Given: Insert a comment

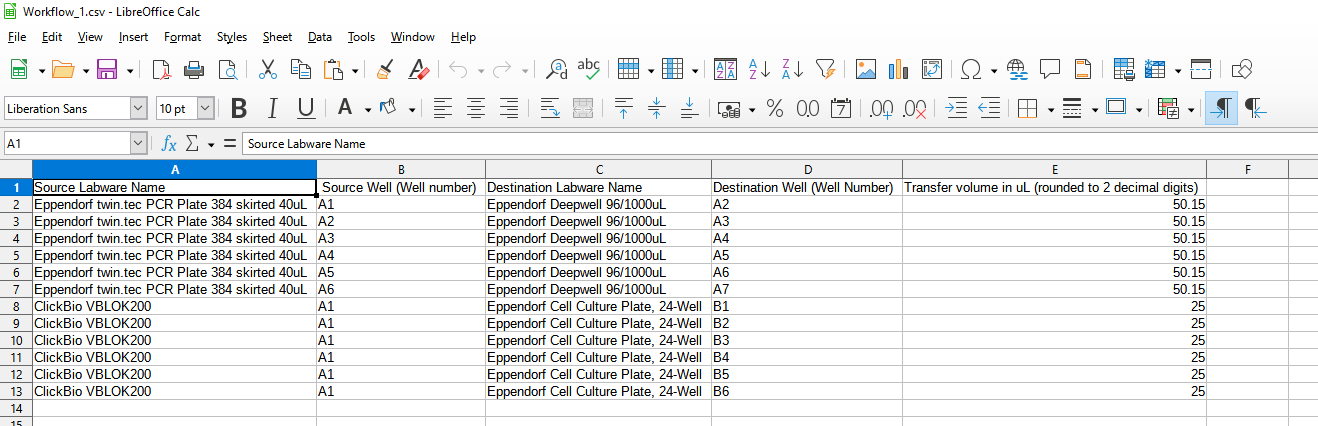Looking at the screenshot, I should (x=1050, y=69).
